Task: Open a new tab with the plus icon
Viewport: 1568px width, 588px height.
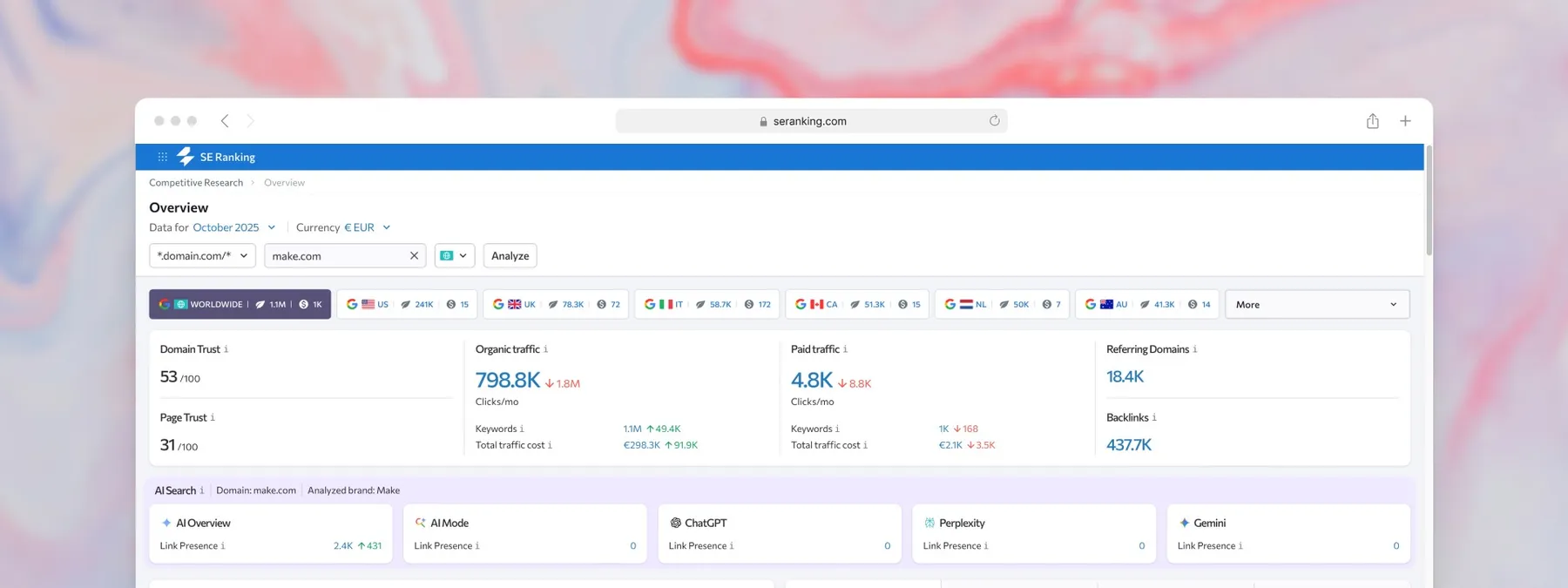Action: tap(1405, 121)
